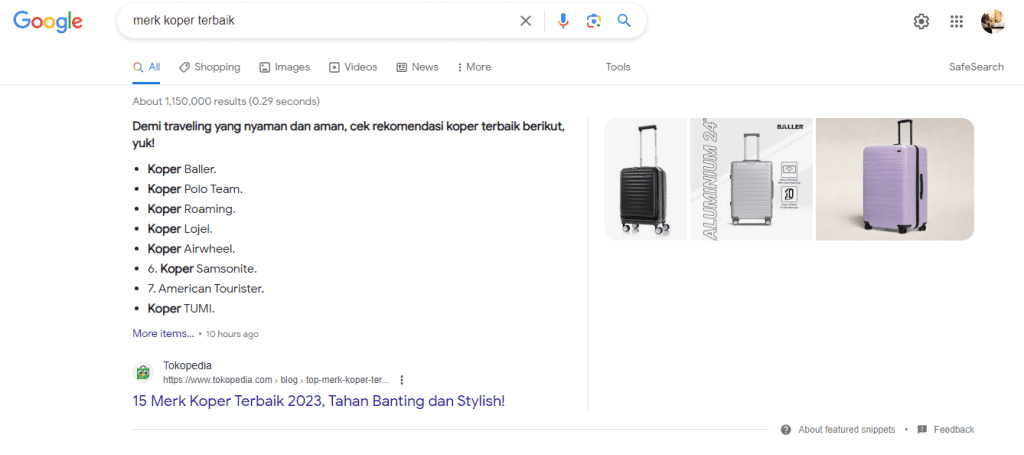Screen dimensions: 1024x455
Task: Click the snippet heading Demi traveling text
Action: 349,134
